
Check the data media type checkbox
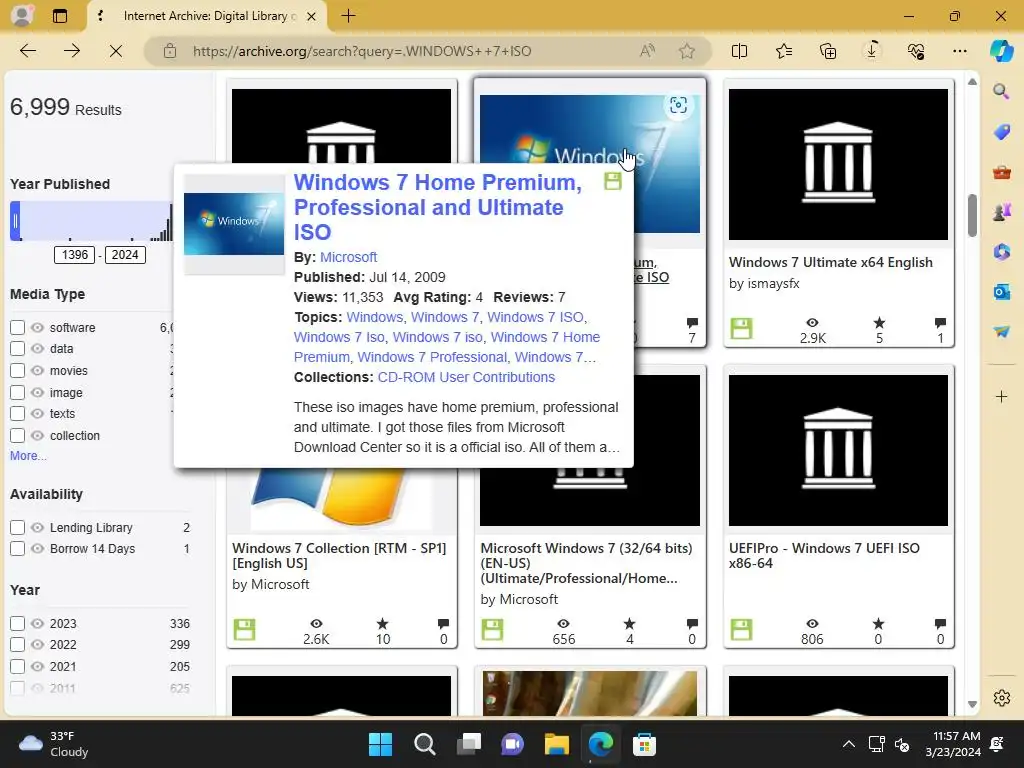[x=18, y=349]
